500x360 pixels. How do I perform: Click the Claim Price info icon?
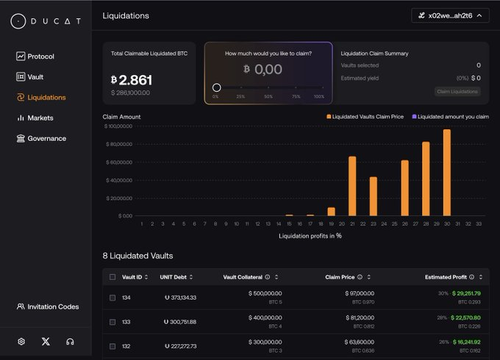coord(360,277)
